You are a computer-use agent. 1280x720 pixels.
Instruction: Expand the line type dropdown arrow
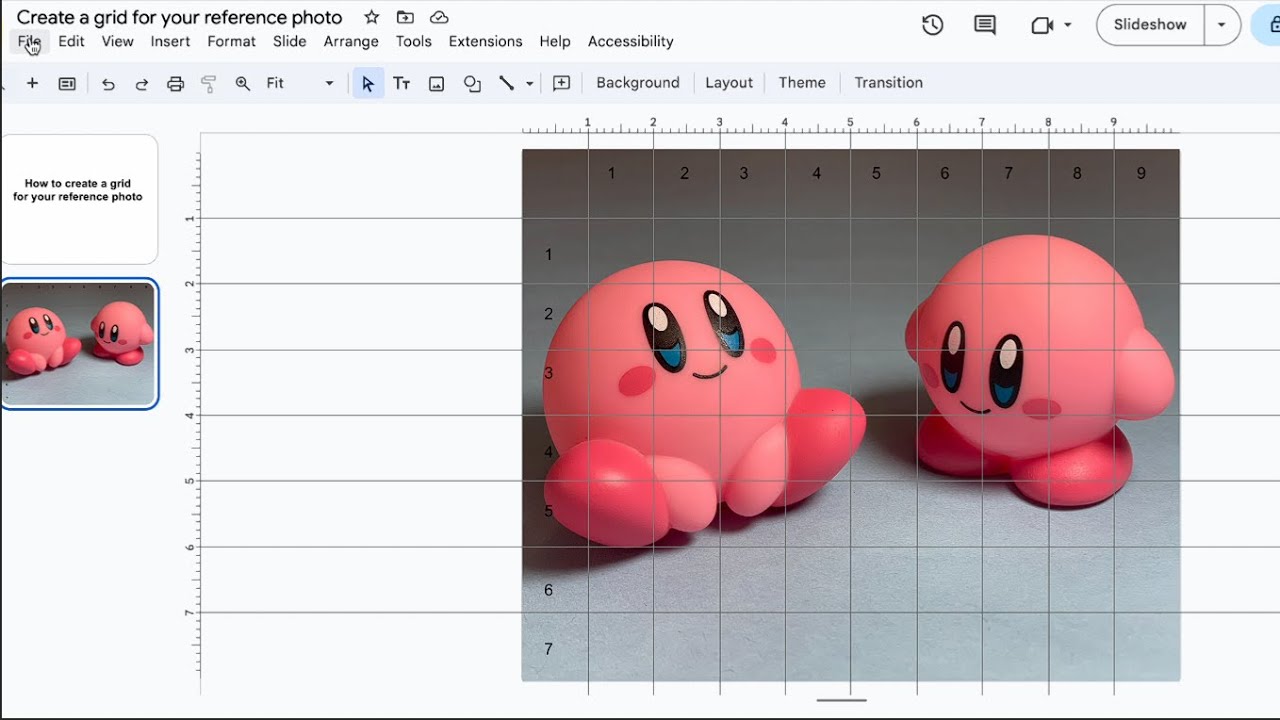pos(529,84)
